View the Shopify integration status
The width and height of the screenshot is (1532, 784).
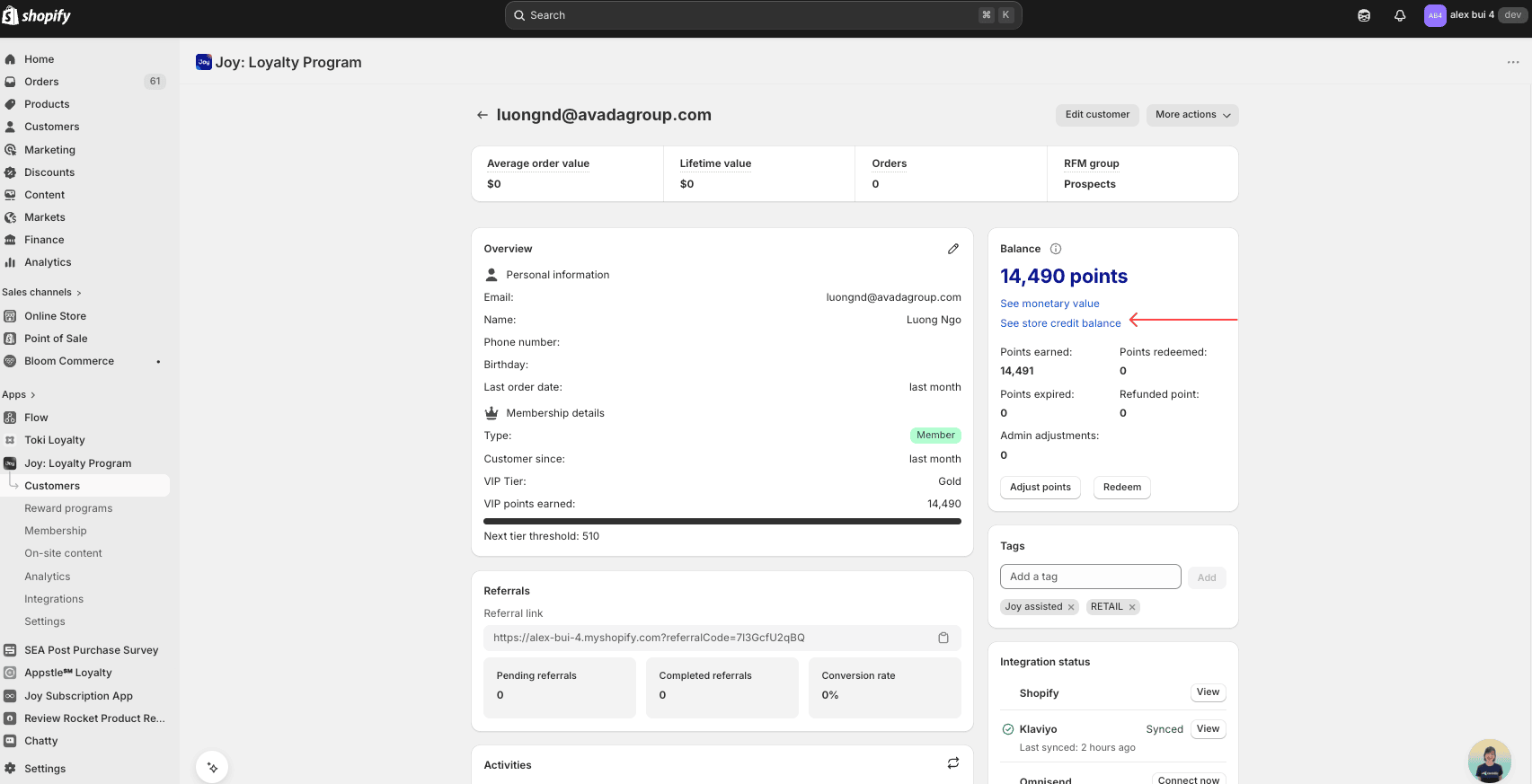click(x=1209, y=692)
